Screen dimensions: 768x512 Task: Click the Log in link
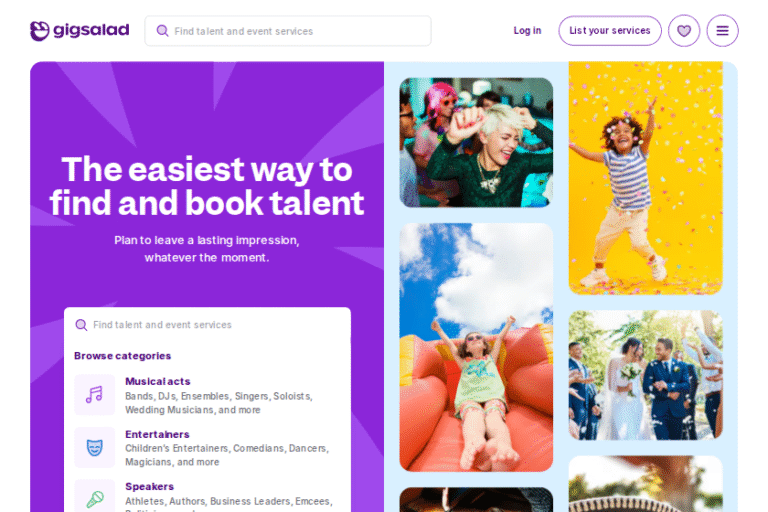coord(527,30)
